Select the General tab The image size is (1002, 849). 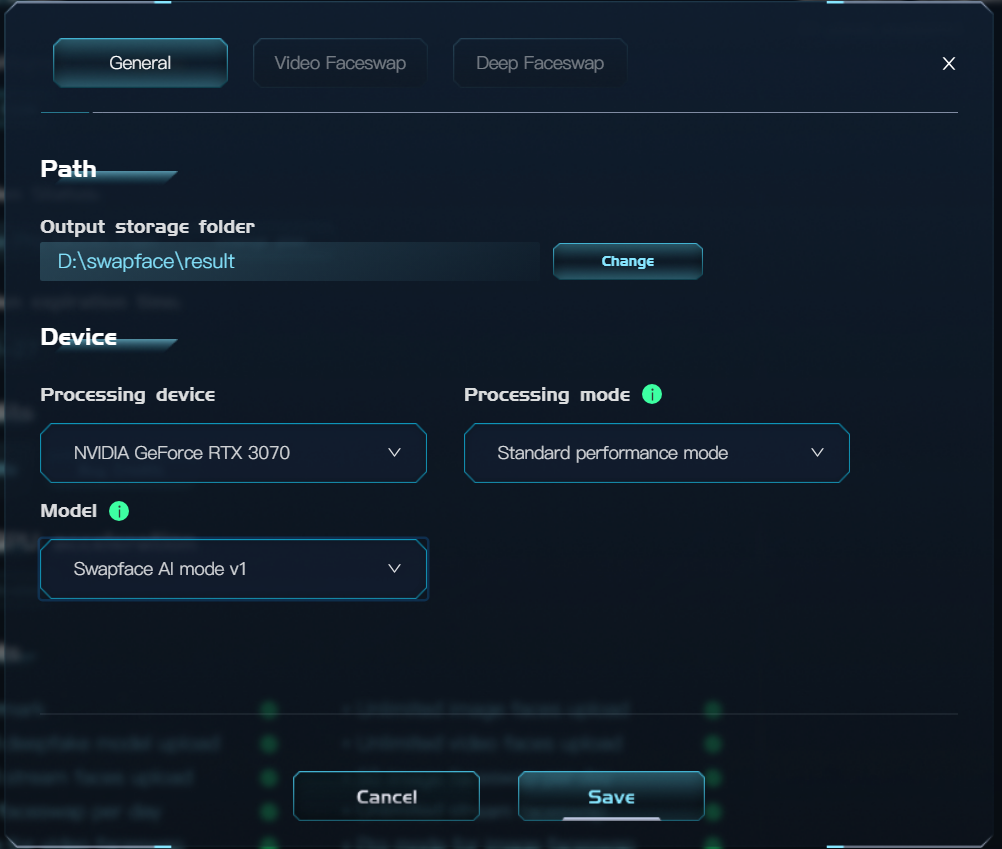pos(140,62)
